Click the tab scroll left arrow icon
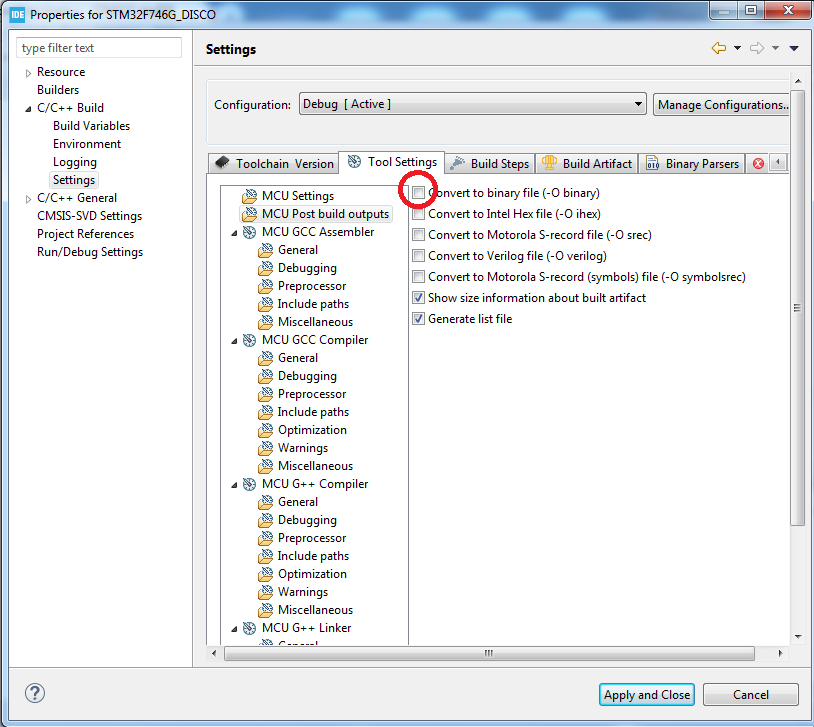 point(778,163)
